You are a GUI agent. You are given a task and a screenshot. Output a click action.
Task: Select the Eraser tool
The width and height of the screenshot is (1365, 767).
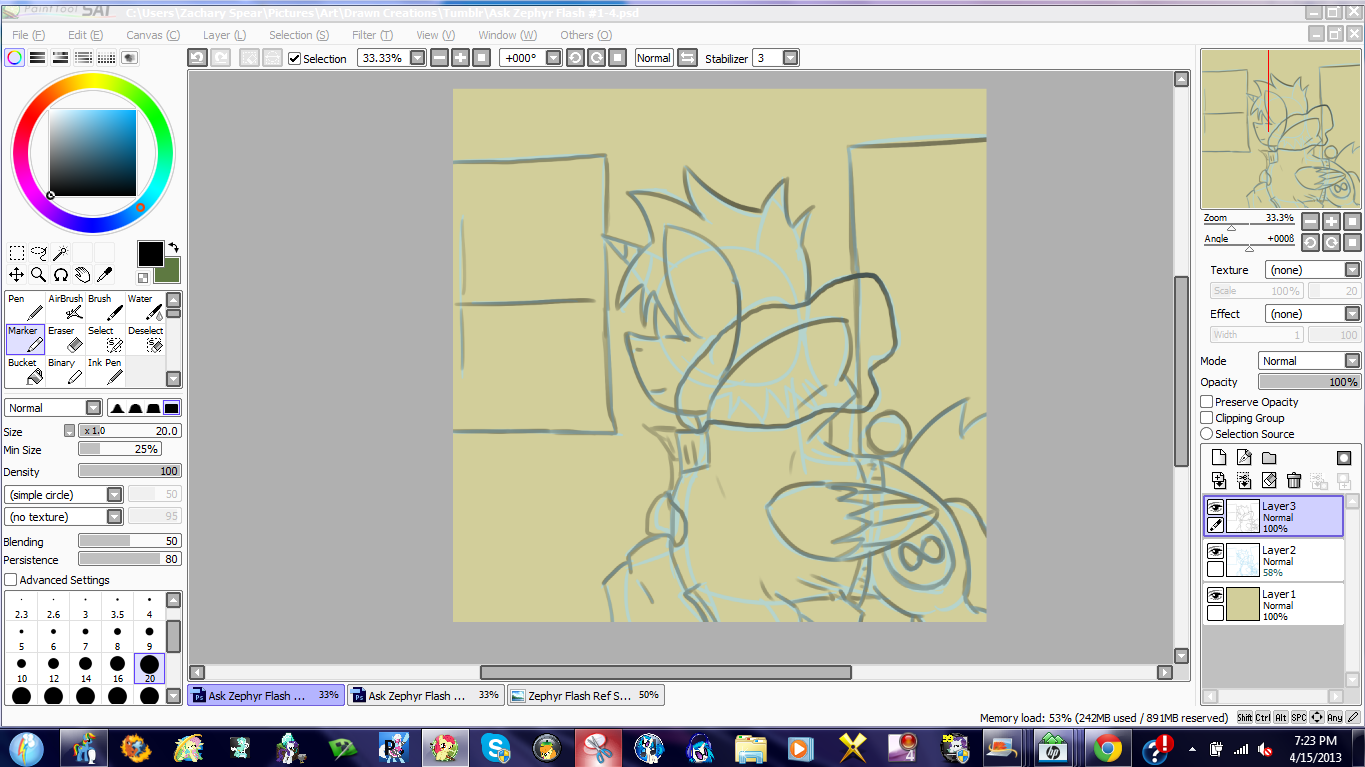click(x=65, y=339)
